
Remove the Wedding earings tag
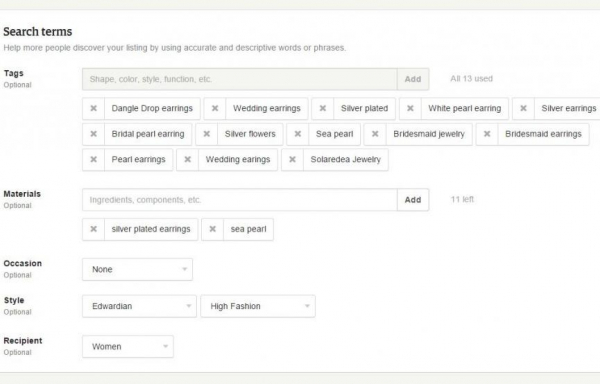pyautogui.click(x=188, y=159)
